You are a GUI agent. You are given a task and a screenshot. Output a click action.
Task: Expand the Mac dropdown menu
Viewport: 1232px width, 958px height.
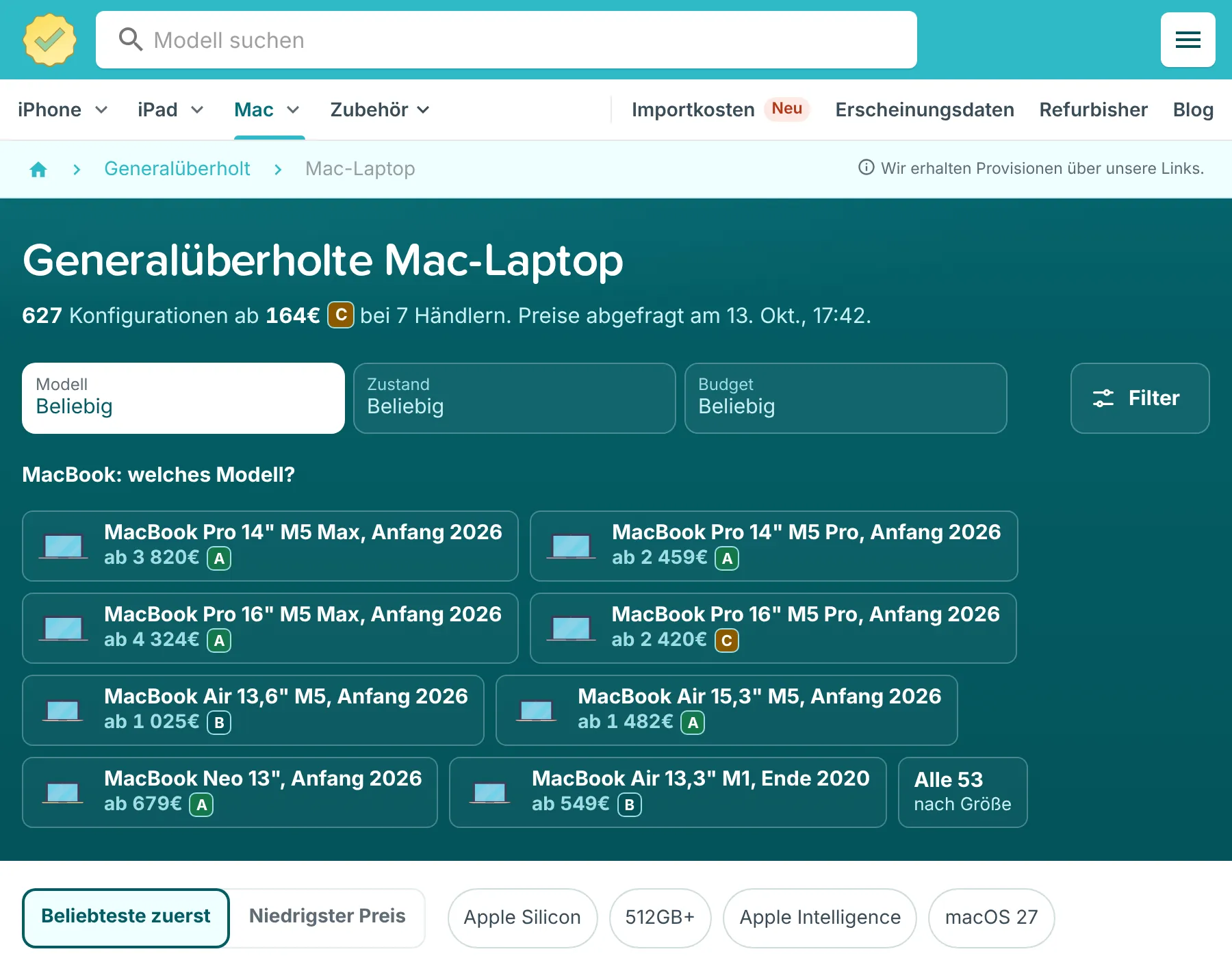(267, 109)
